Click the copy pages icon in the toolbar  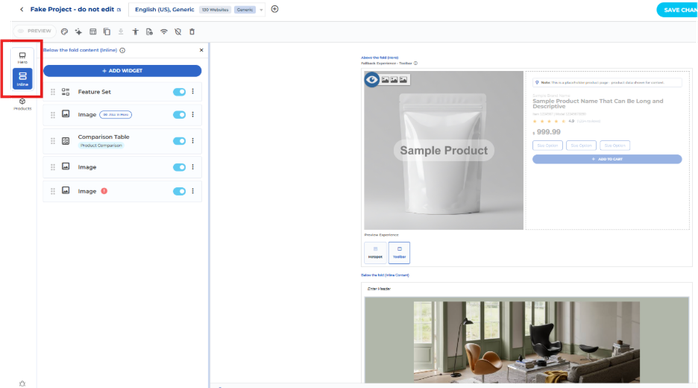point(107,32)
